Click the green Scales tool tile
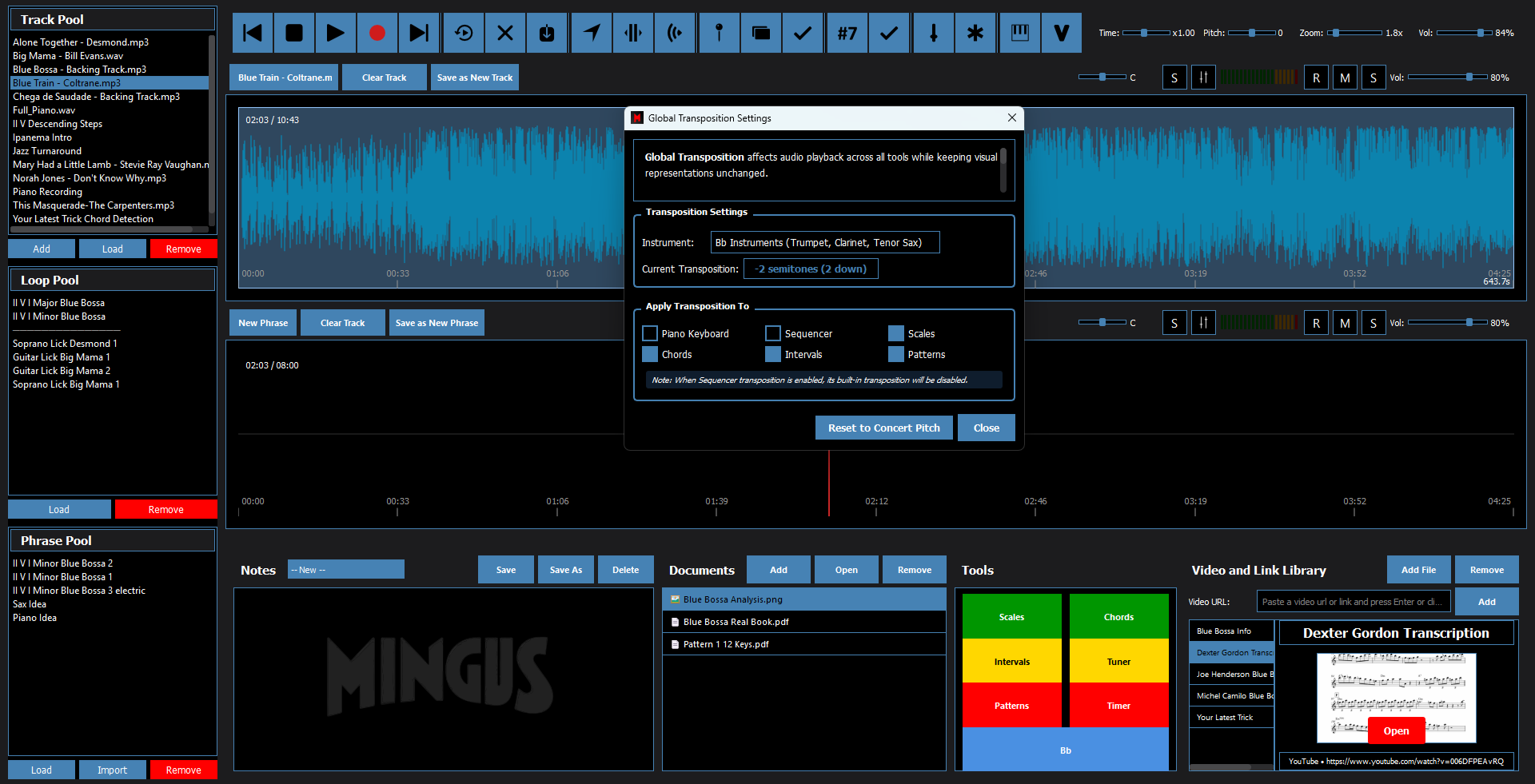Viewport: 1535px width, 784px height. (x=1011, y=616)
